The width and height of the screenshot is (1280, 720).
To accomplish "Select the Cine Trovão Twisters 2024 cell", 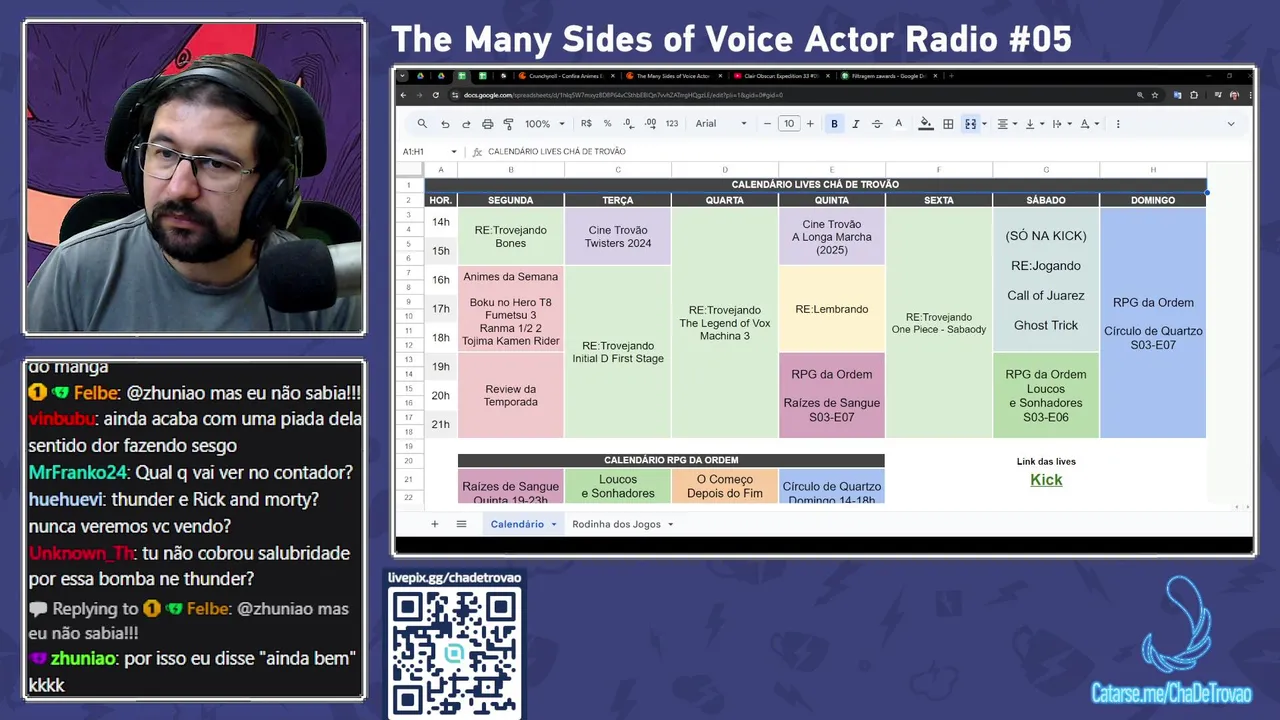I will [618, 236].
